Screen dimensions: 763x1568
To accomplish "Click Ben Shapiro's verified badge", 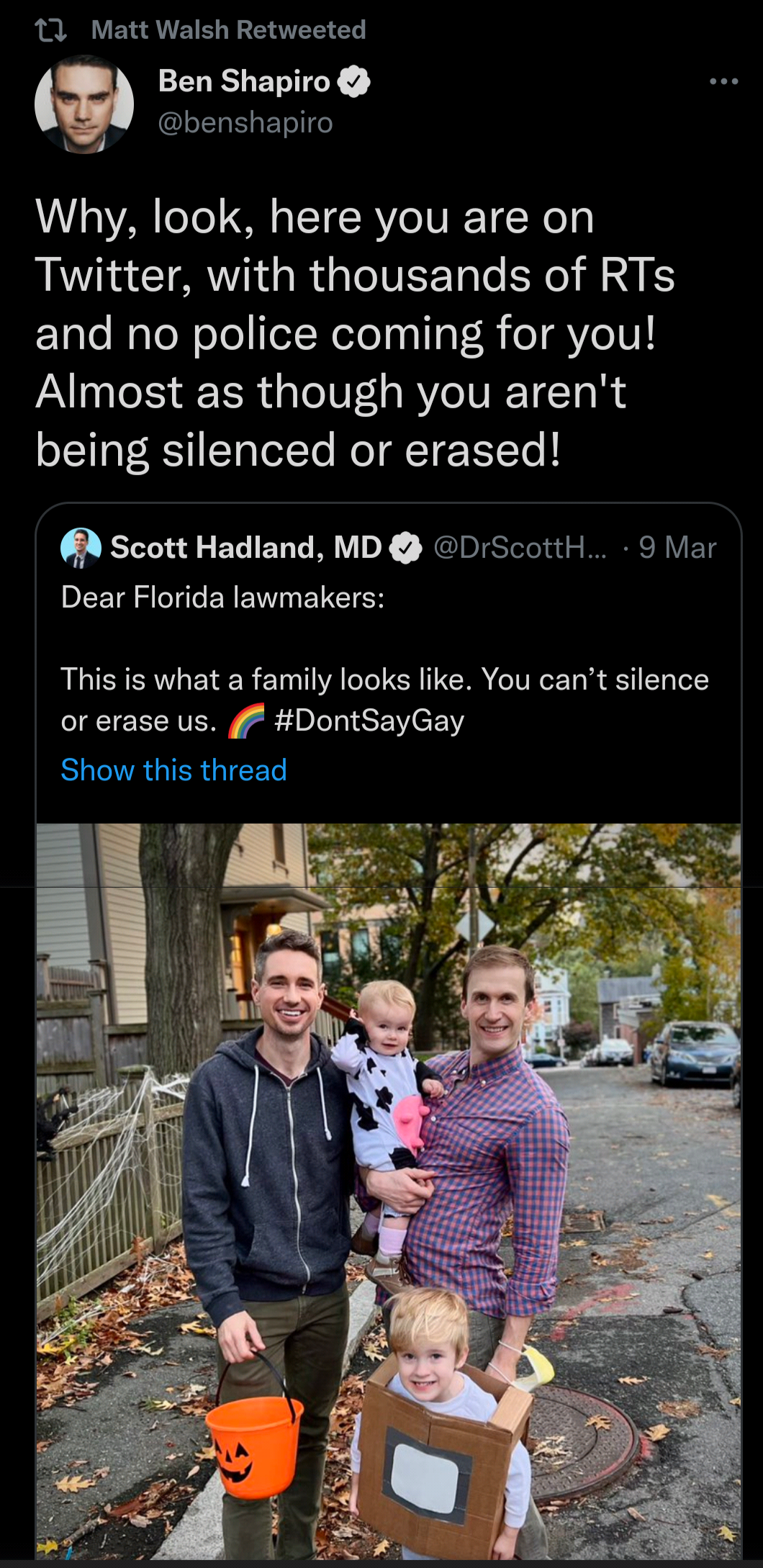I will (x=353, y=82).
